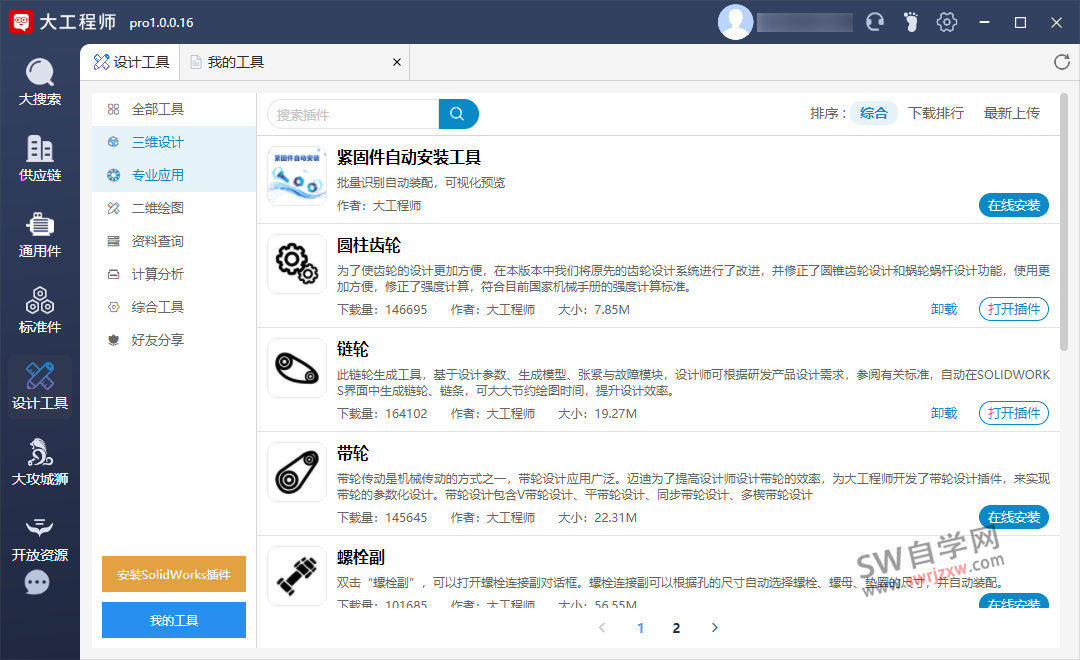
Task: Open settings with the gear icon
Action: tap(947, 21)
